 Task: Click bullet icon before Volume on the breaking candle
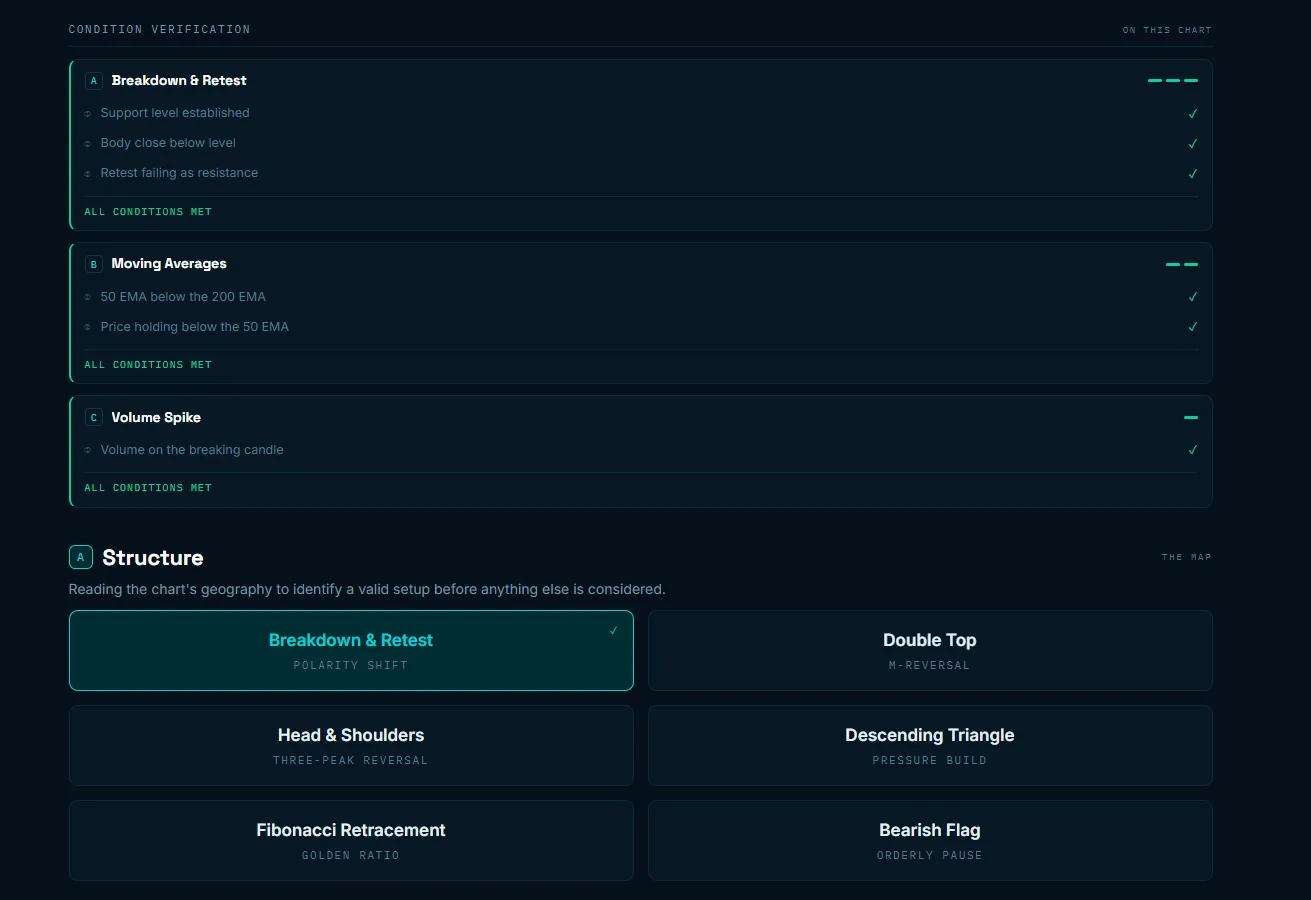click(x=88, y=451)
